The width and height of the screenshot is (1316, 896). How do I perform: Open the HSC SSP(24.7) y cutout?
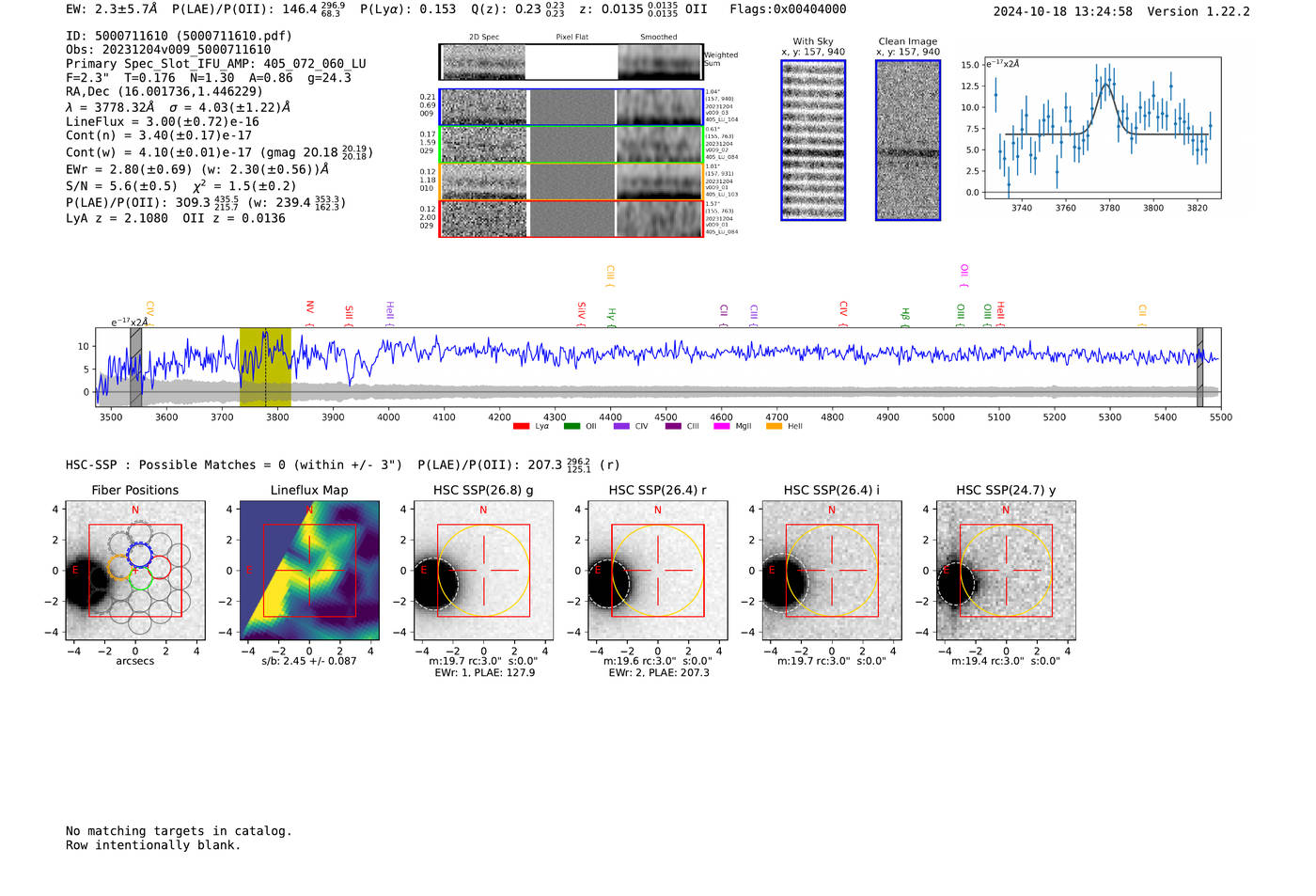point(1006,571)
